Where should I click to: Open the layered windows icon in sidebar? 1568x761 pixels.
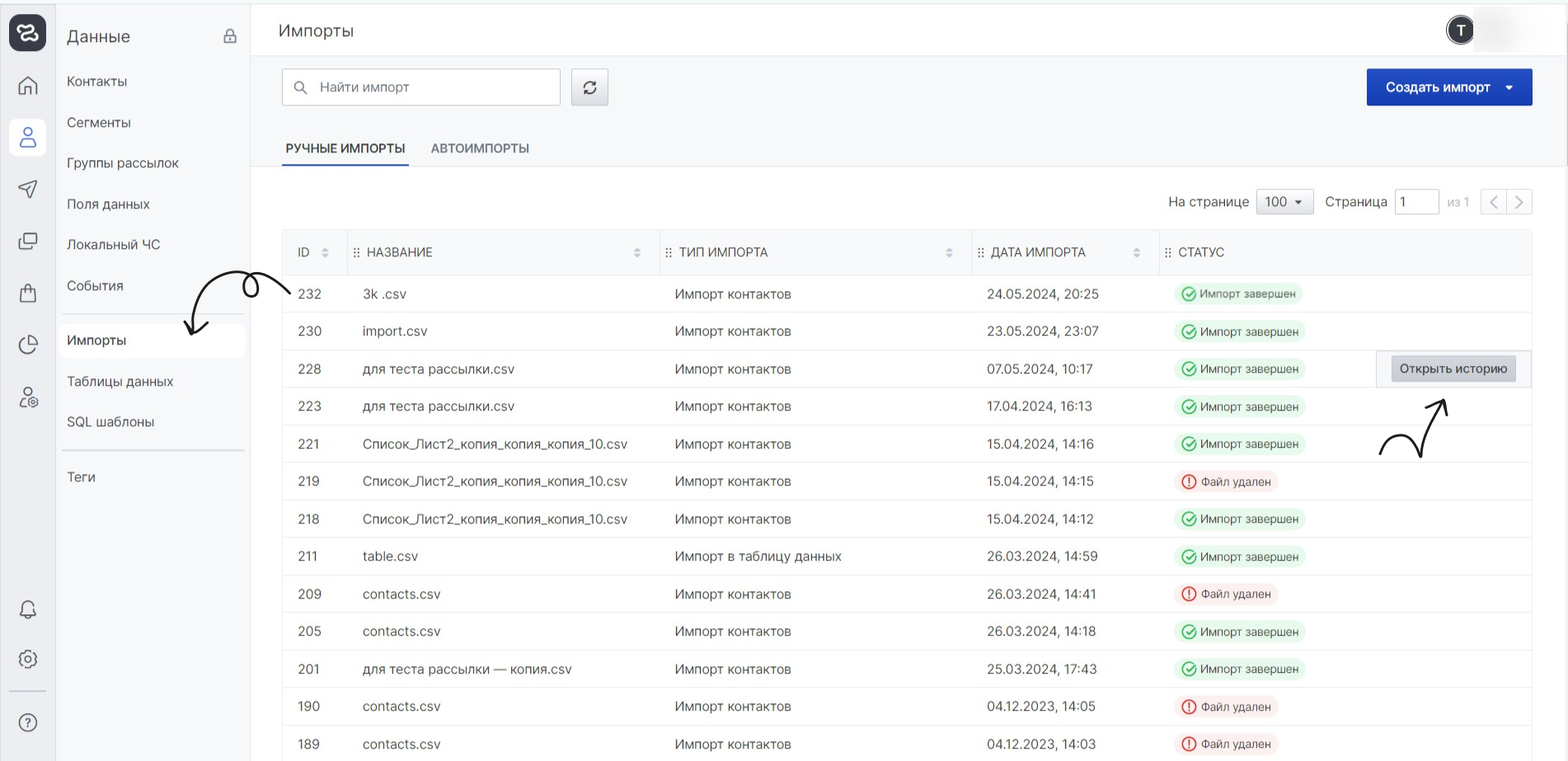pyautogui.click(x=28, y=241)
